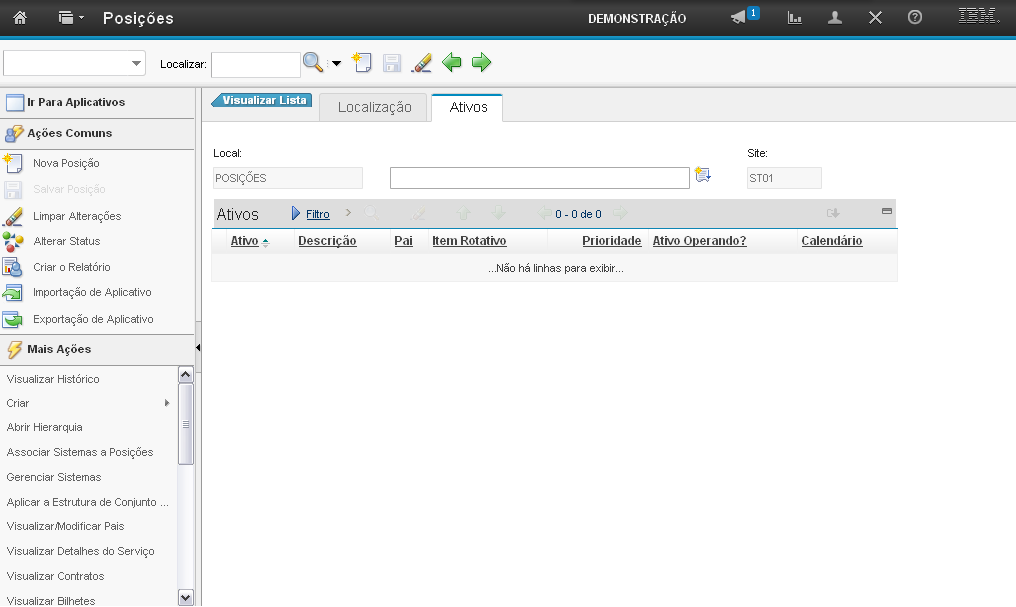Screen dimensions: 1016x607
Task: Switch to the Visualizar Lista tab
Action: pyautogui.click(x=263, y=100)
